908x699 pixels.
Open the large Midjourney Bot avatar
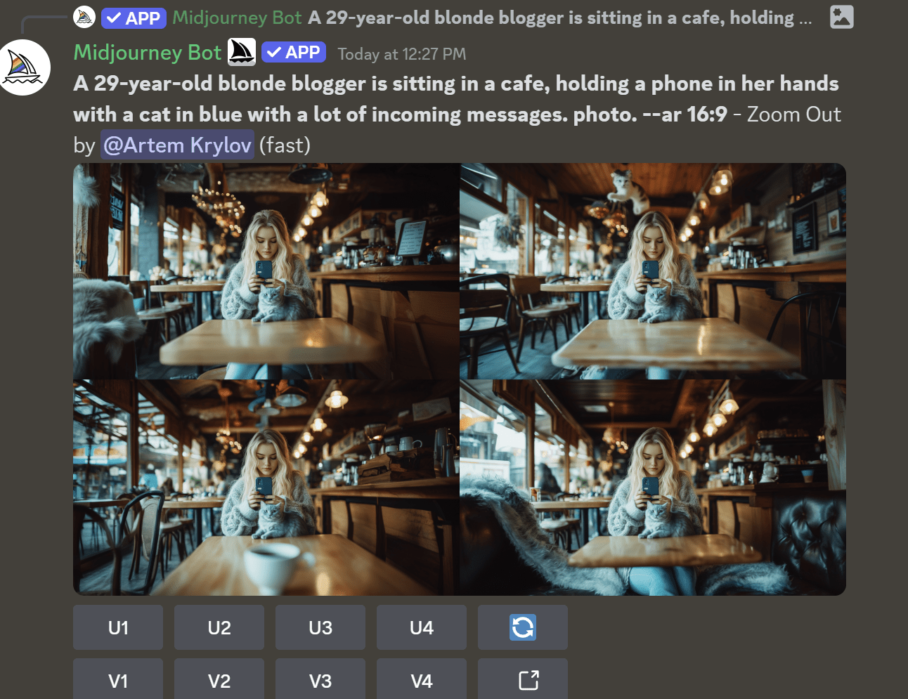coord(23,67)
